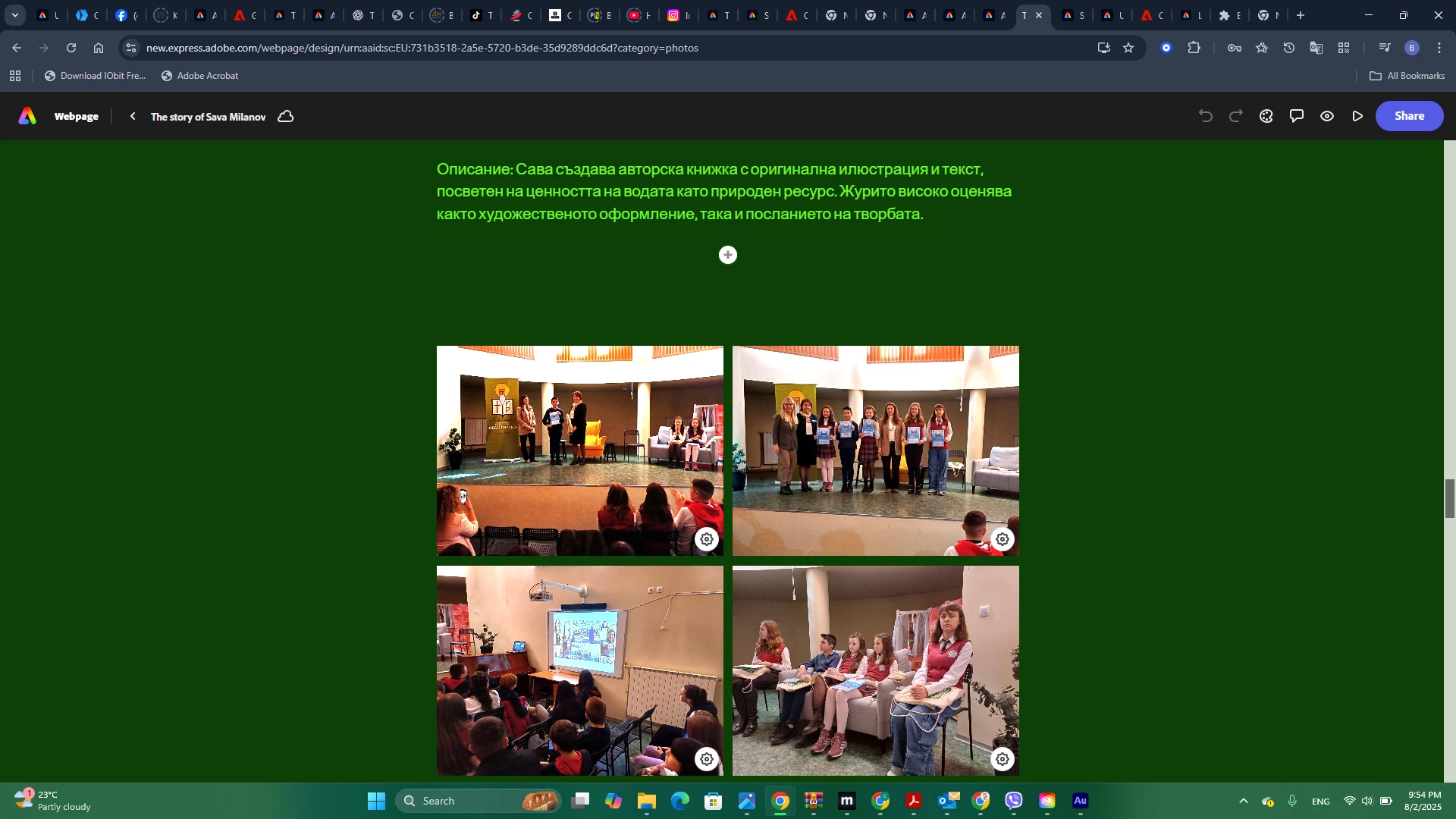Open the Adobe Acrobat bookmark
The width and height of the screenshot is (1456, 819).
click(x=200, y=76)
